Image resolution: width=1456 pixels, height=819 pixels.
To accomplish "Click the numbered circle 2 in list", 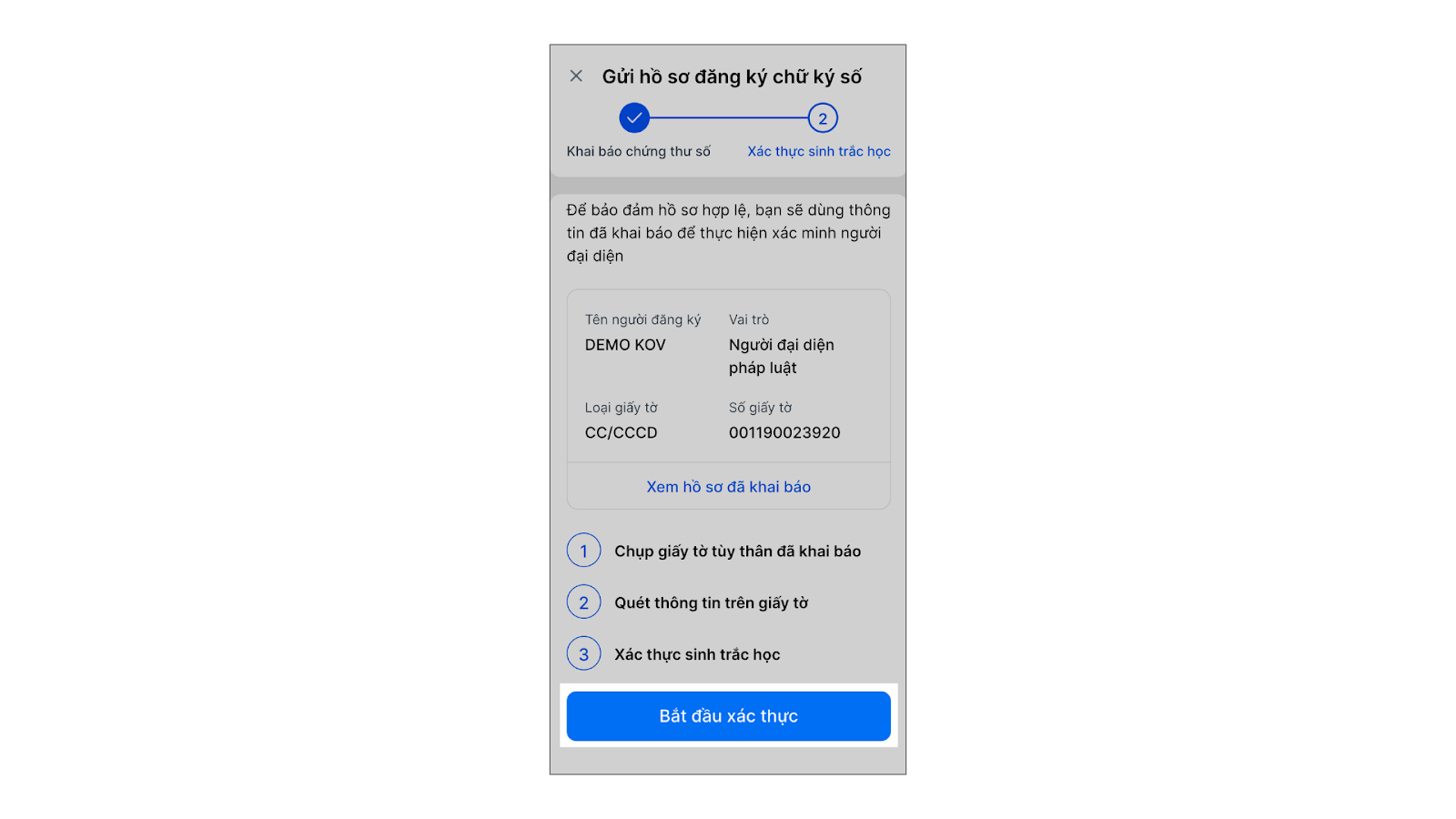I will [583, 602].
